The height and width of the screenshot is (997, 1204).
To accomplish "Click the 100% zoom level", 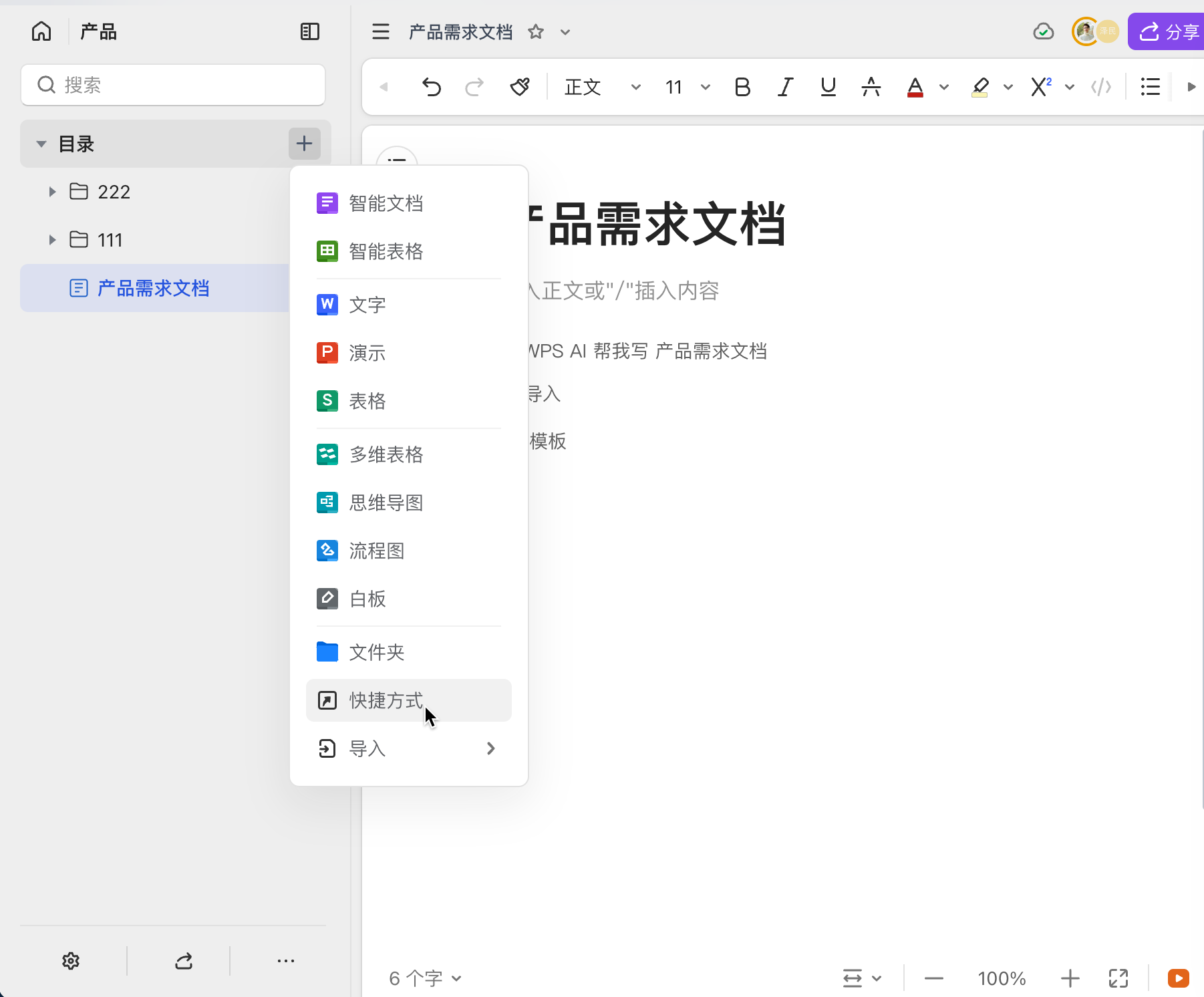I will tap(1002, 978).
